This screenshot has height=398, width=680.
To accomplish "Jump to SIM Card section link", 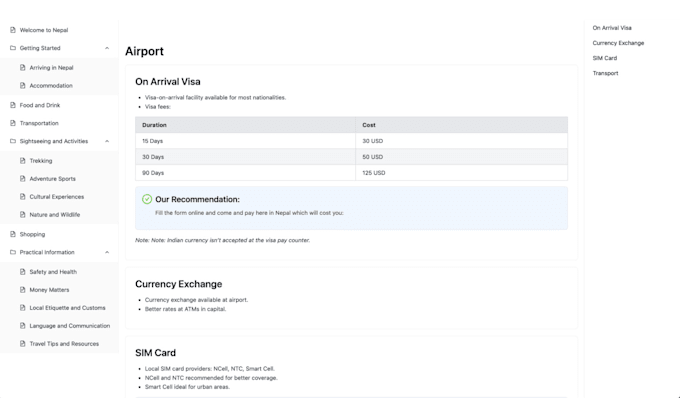I will [x=605, y=58].
